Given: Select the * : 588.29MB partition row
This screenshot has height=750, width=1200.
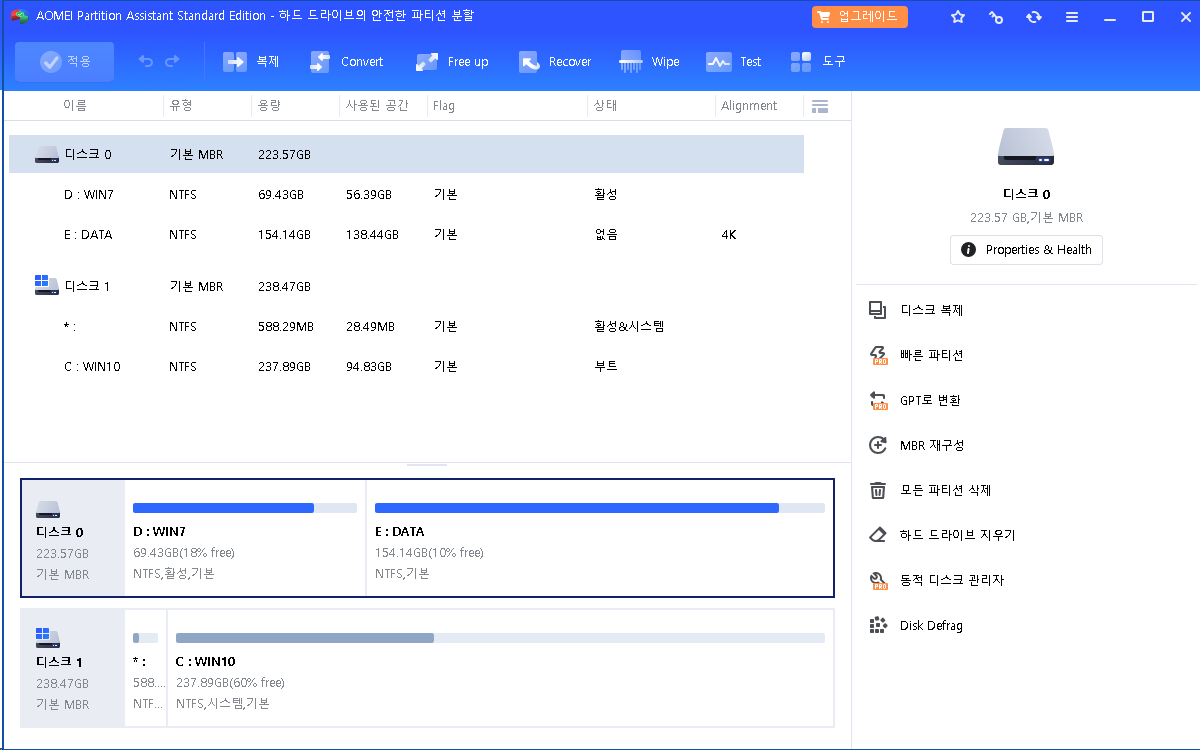Looking at the screenshot, I should point(406,326).
